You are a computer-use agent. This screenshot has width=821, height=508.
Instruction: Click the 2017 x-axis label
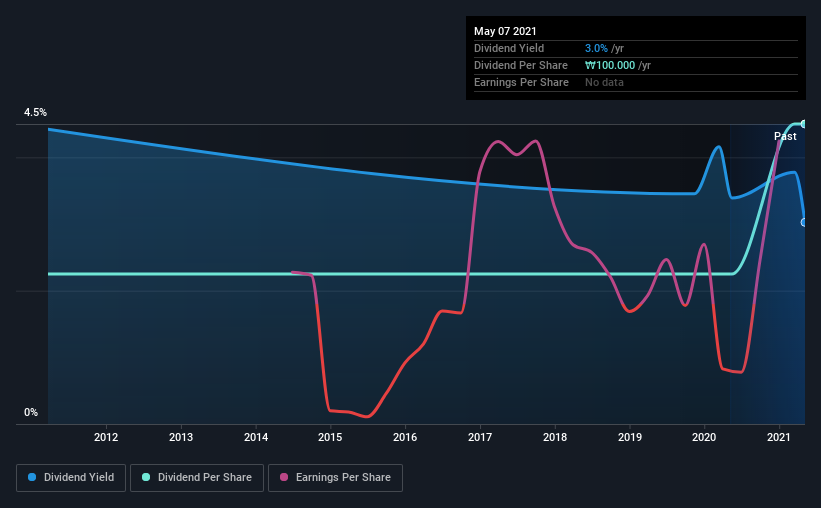480,437
